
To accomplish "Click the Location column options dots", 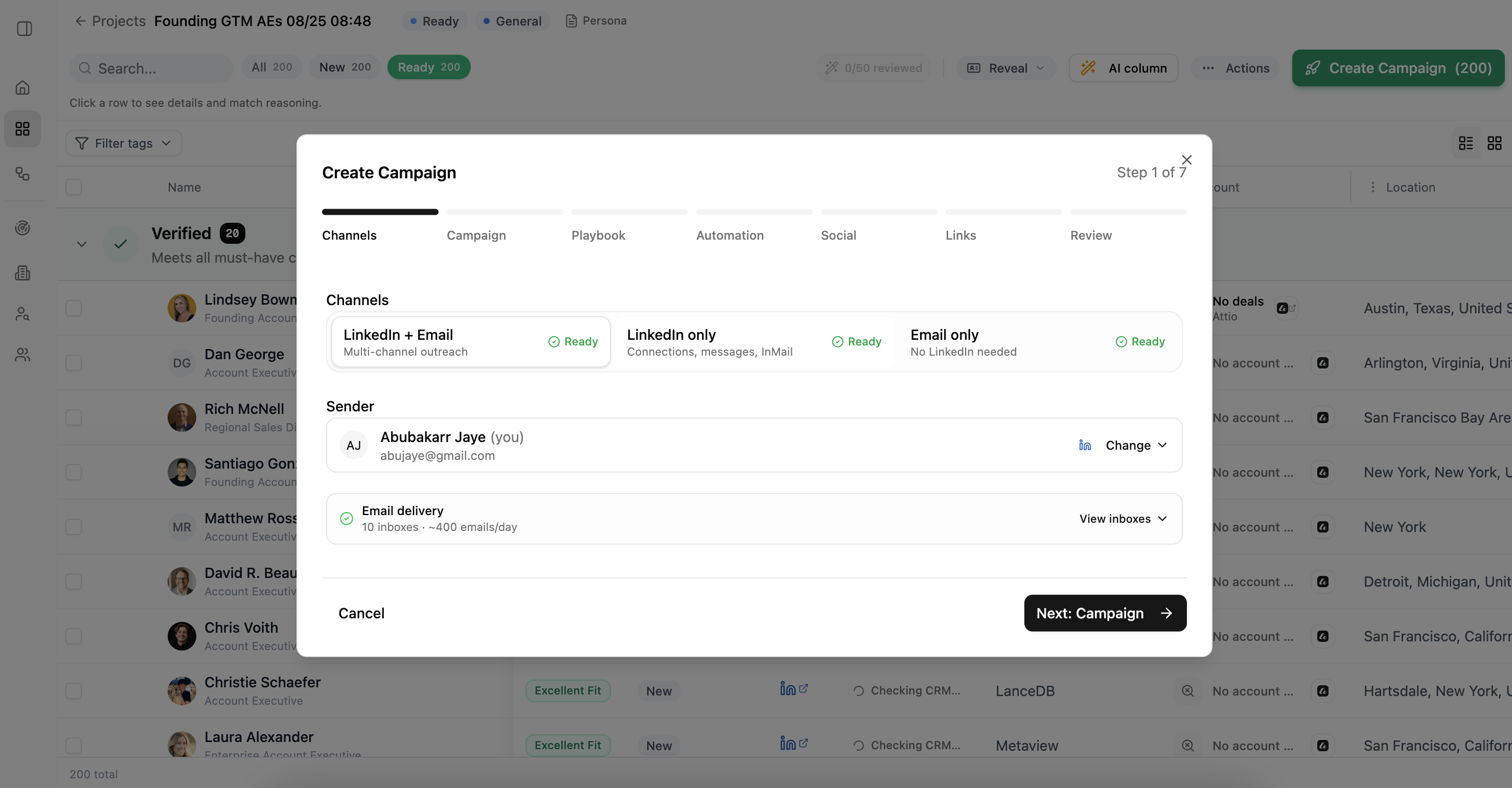I will click(1372, 187).
